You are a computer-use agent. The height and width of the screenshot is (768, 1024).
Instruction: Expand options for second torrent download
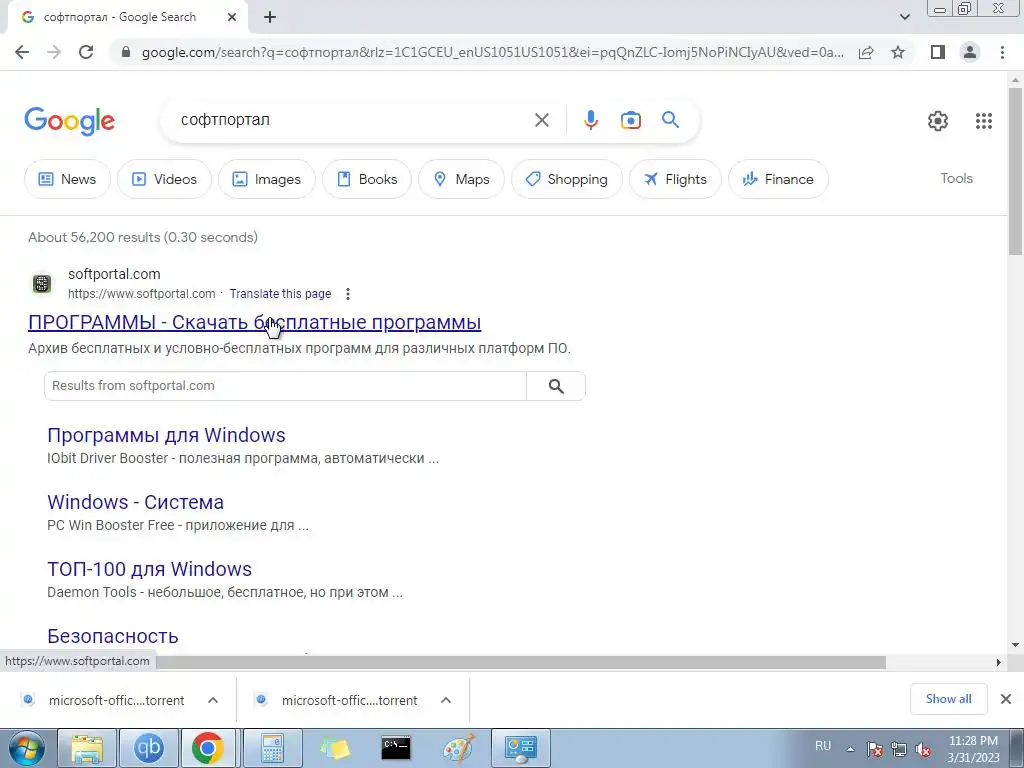click(446, 700)
